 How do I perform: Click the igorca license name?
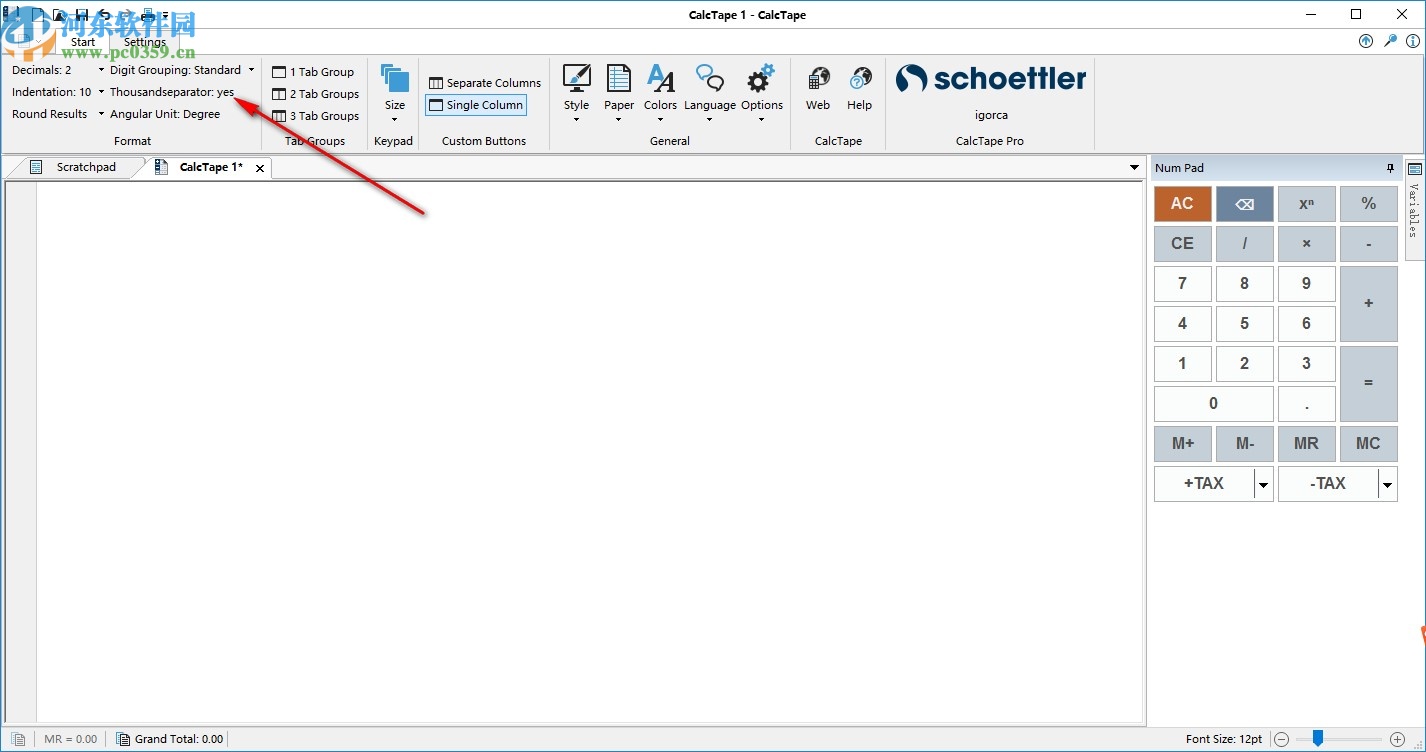[991, 115]
